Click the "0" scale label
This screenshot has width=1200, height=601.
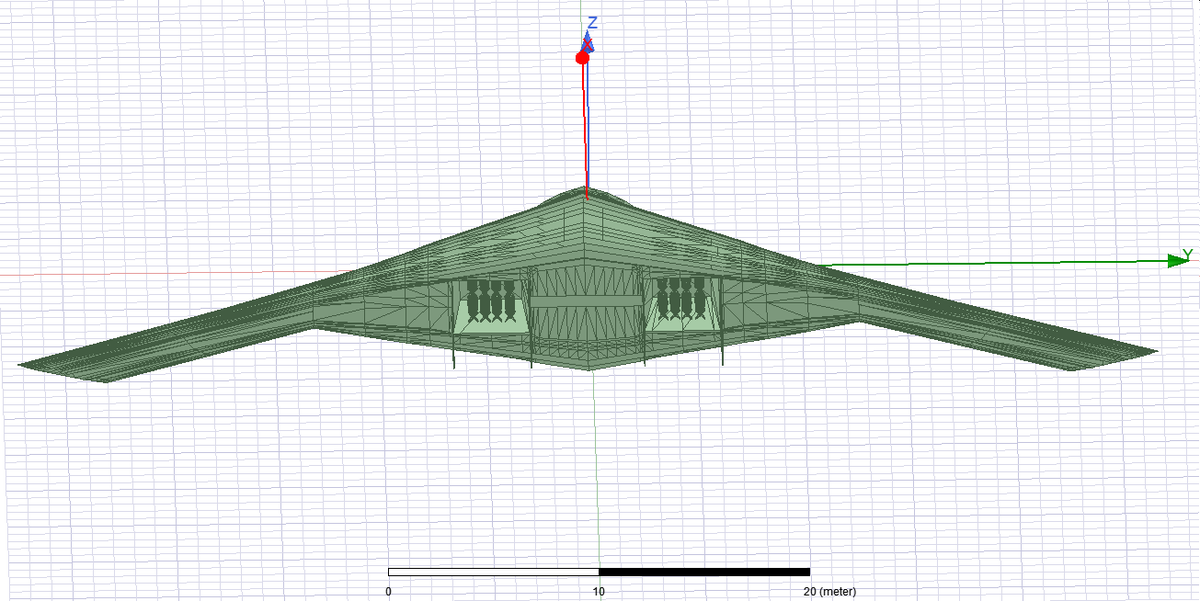[x=388, y=591]
